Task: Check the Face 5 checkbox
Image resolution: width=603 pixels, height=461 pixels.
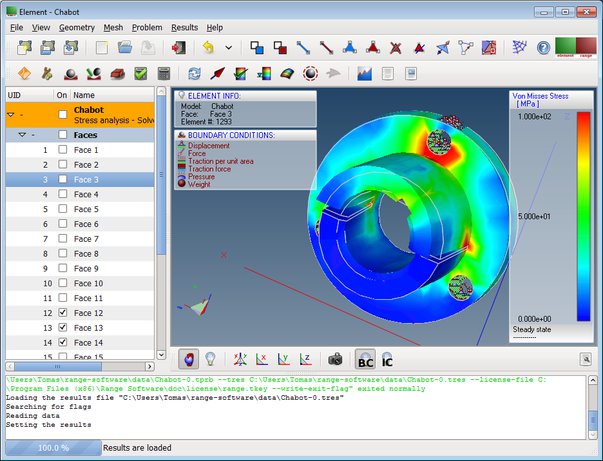Action: click(63, 209)
